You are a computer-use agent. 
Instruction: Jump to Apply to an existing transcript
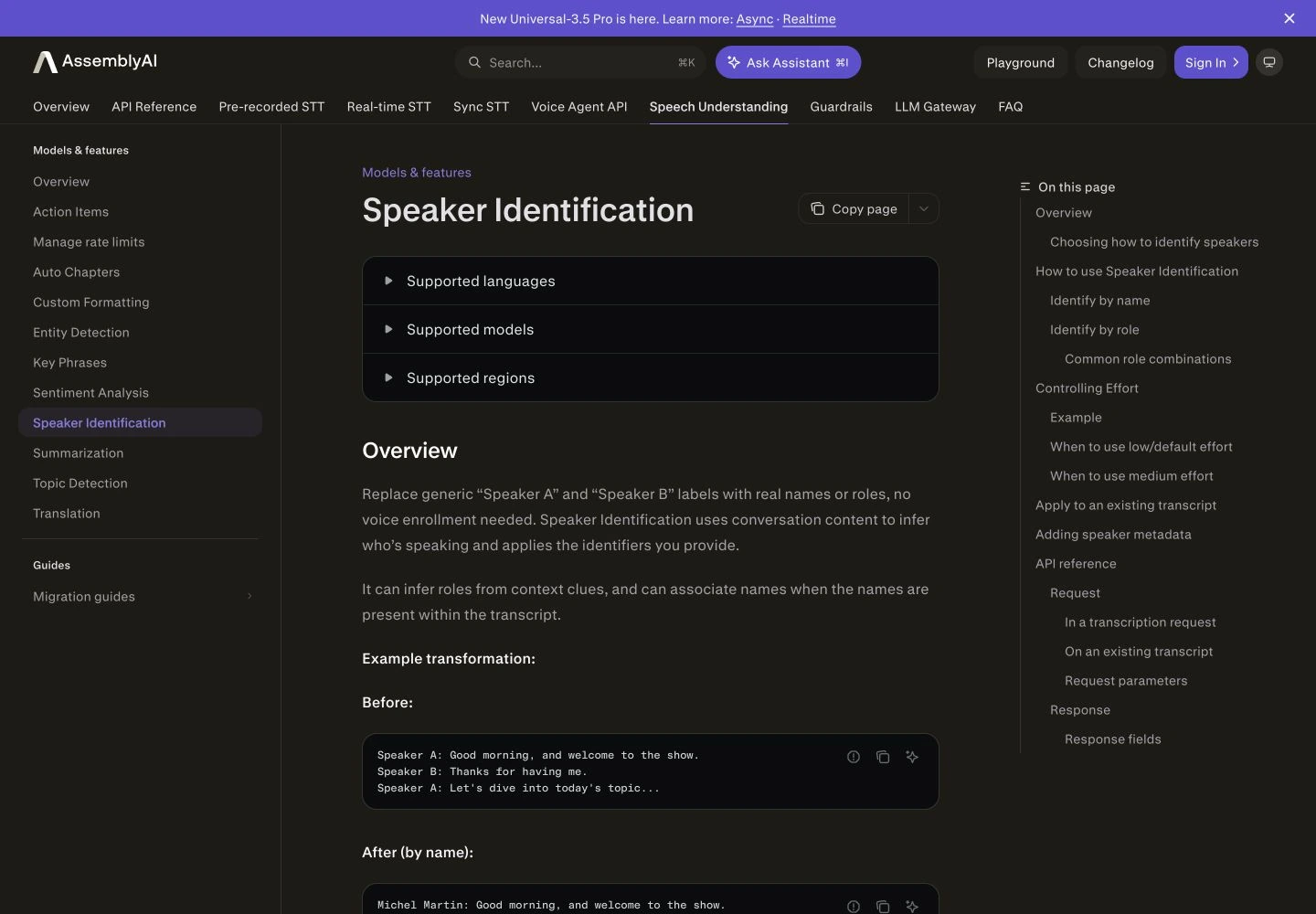tap(1126, 505)
